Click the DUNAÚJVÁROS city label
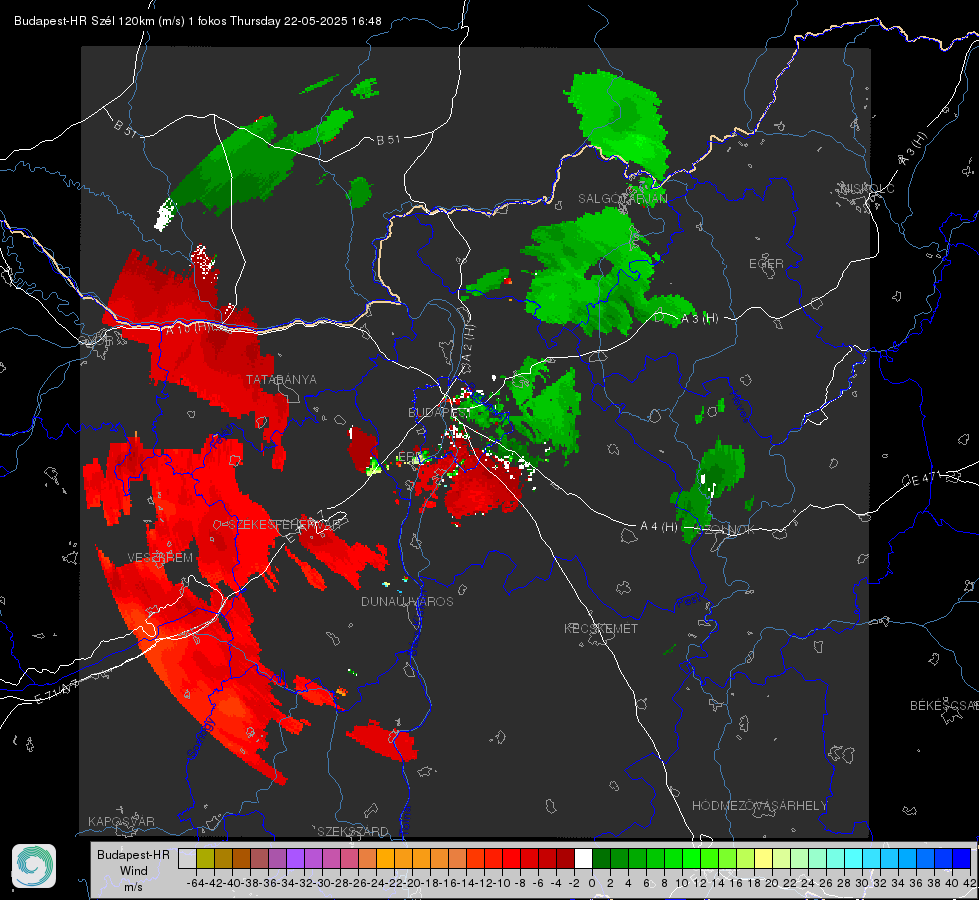The height and width of the screenshot is (900, 979). (x=407, y=601)
